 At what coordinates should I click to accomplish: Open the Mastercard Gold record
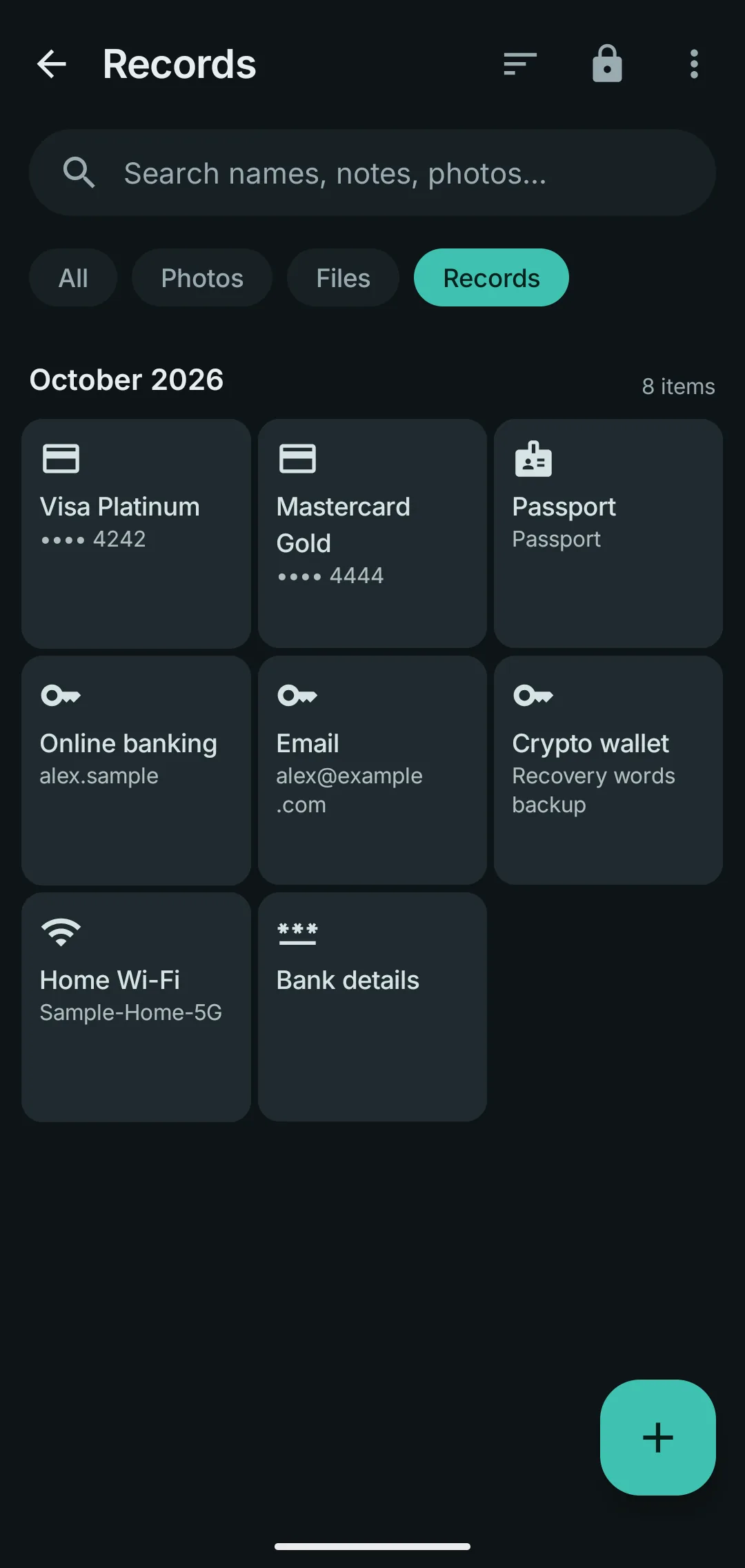click(372, 533)
